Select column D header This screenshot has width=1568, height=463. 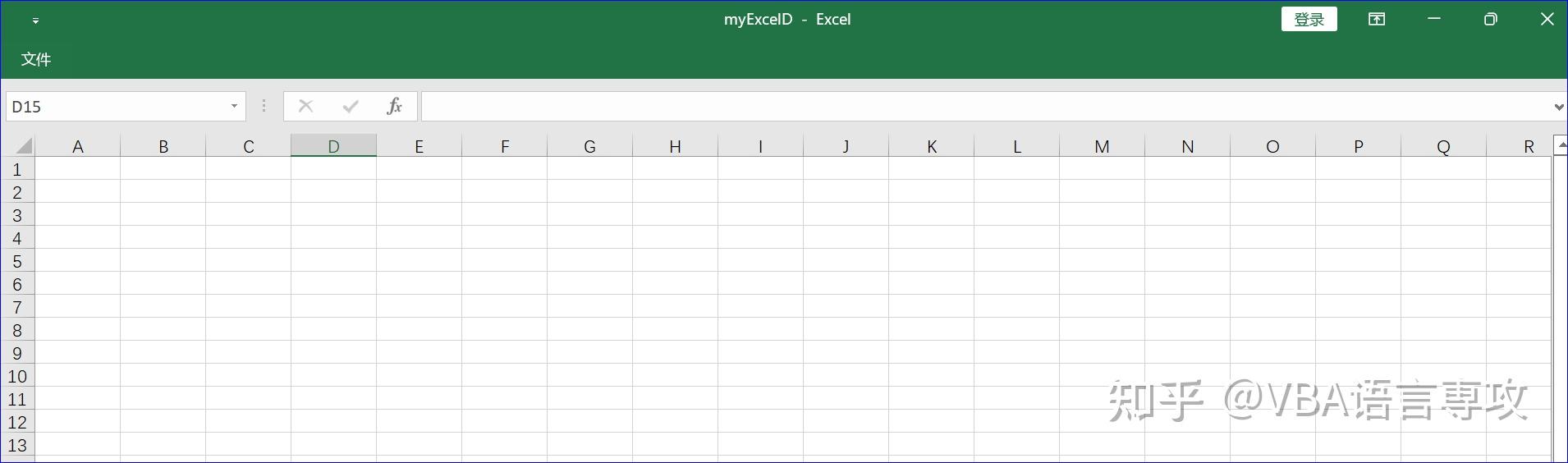click(333, 146)
